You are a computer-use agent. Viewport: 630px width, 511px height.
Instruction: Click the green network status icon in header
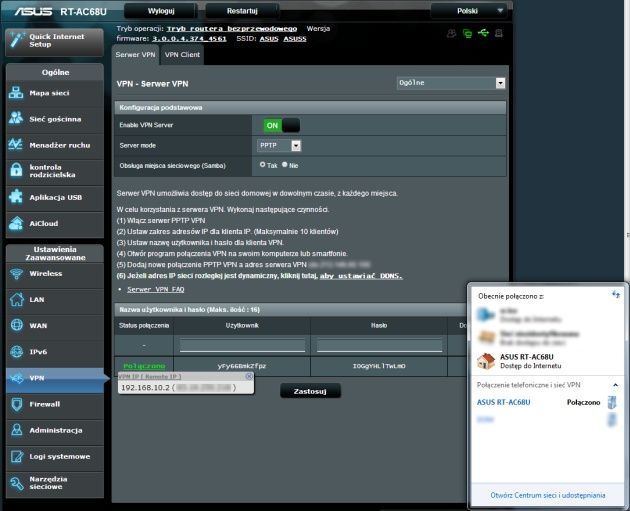click(x=467, y=33)
